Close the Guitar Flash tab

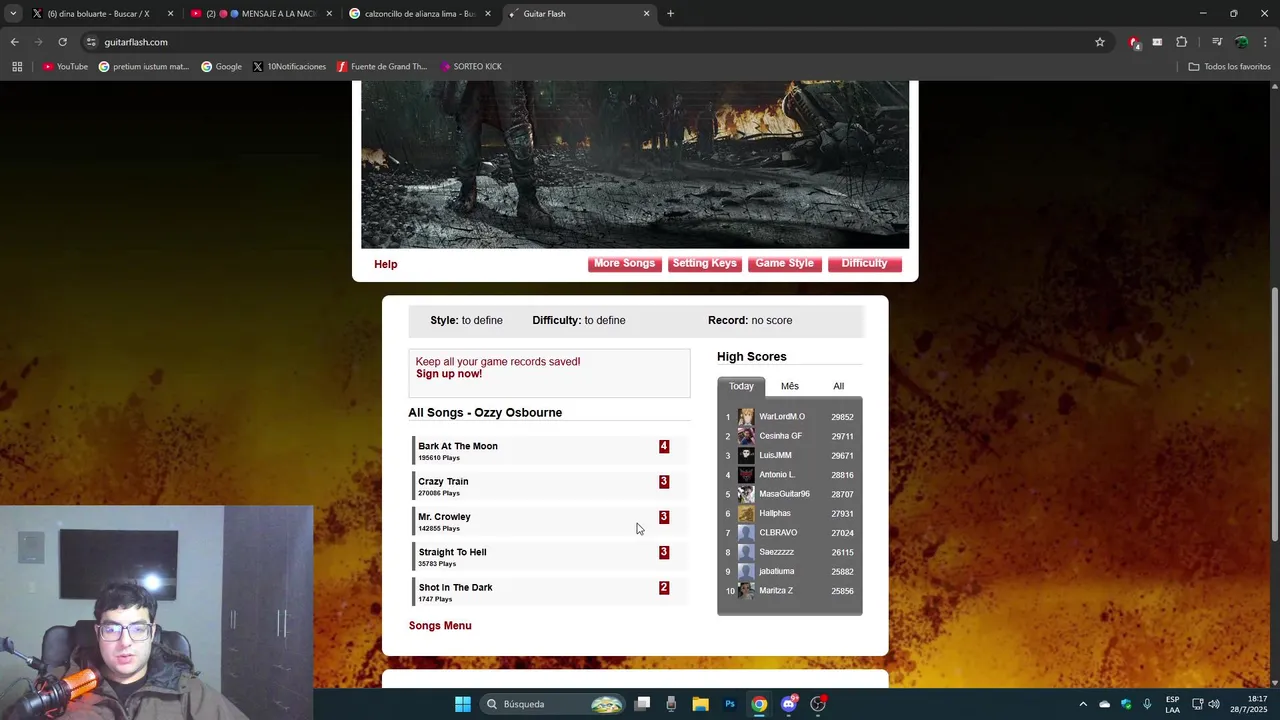point(646,14)
